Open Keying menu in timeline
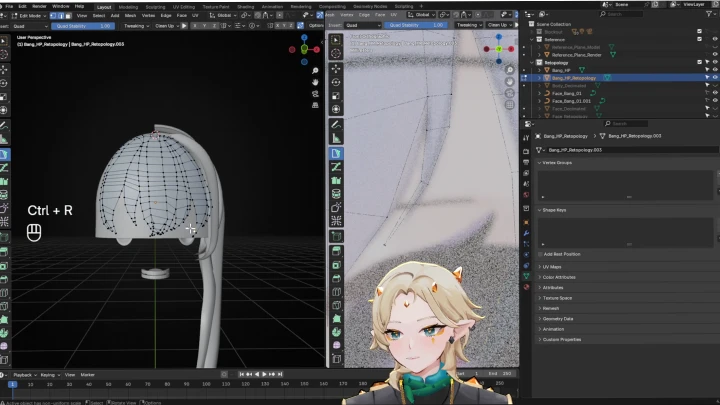 point(49,375)
